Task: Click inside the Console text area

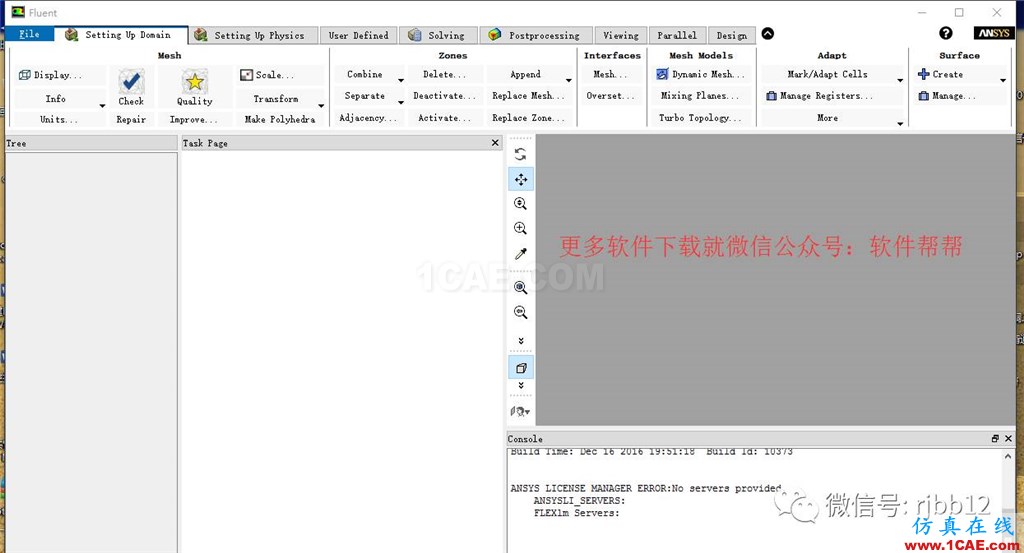Action: pos(754,500)
